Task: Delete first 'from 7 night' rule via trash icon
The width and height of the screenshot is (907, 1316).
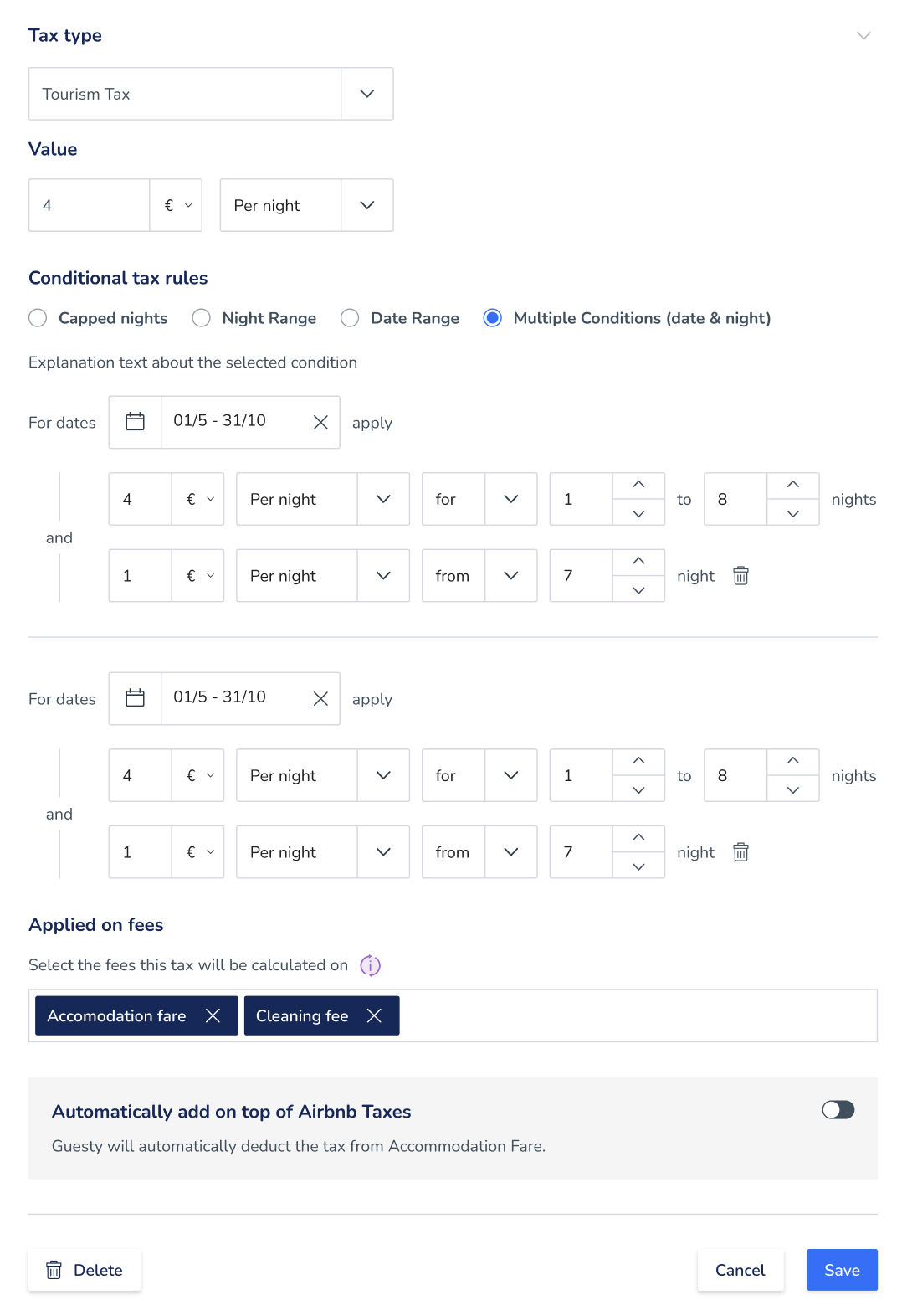Action: (740, 576)
